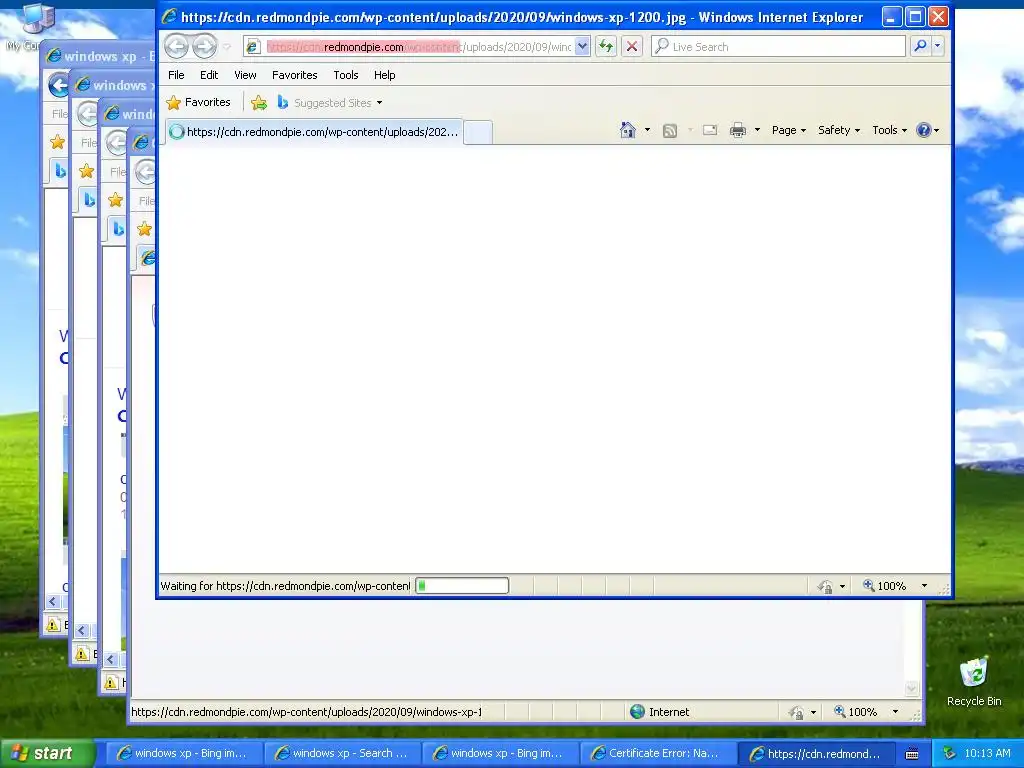Click the 100% zoom button in background window
Viewport: 1024px width, 768px height.
point(856,712)
